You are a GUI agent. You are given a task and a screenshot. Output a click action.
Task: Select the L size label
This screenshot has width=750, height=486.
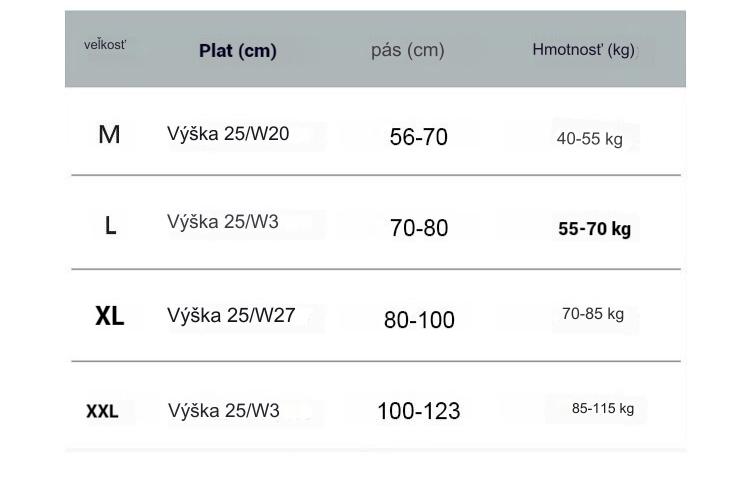tap(110, 227)
